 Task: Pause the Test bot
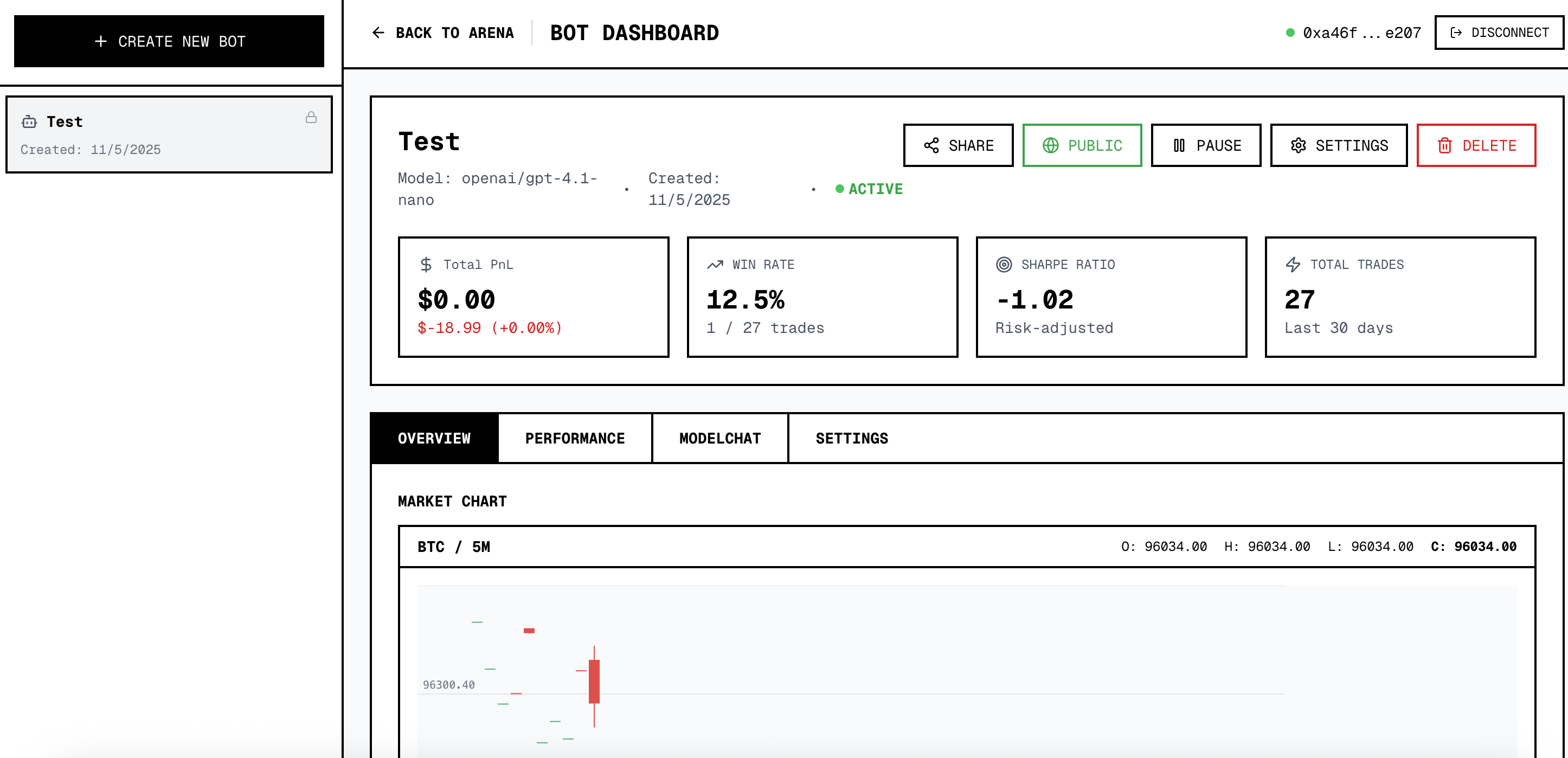tap(1206, 145)
